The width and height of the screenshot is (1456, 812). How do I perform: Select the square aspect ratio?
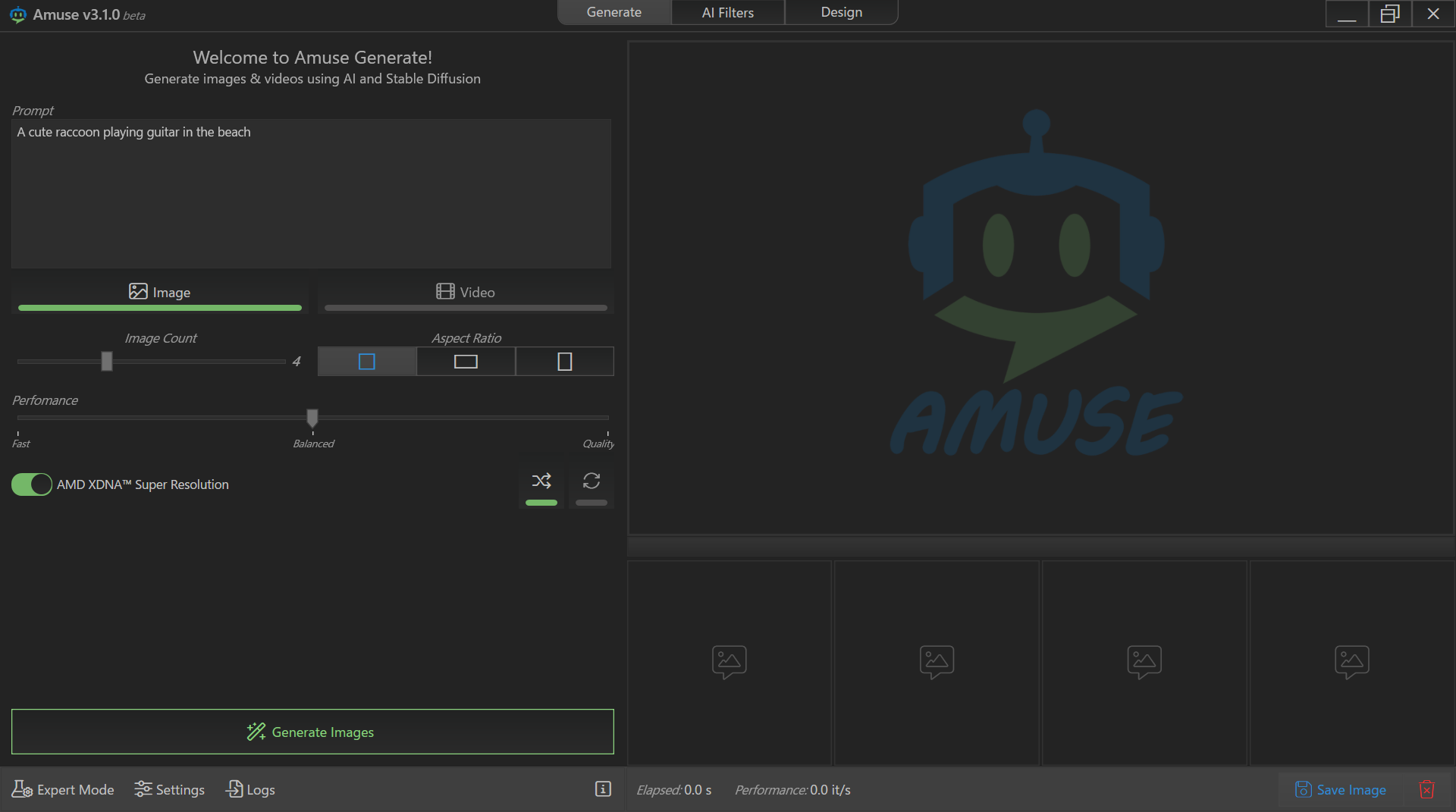(367, 362)
